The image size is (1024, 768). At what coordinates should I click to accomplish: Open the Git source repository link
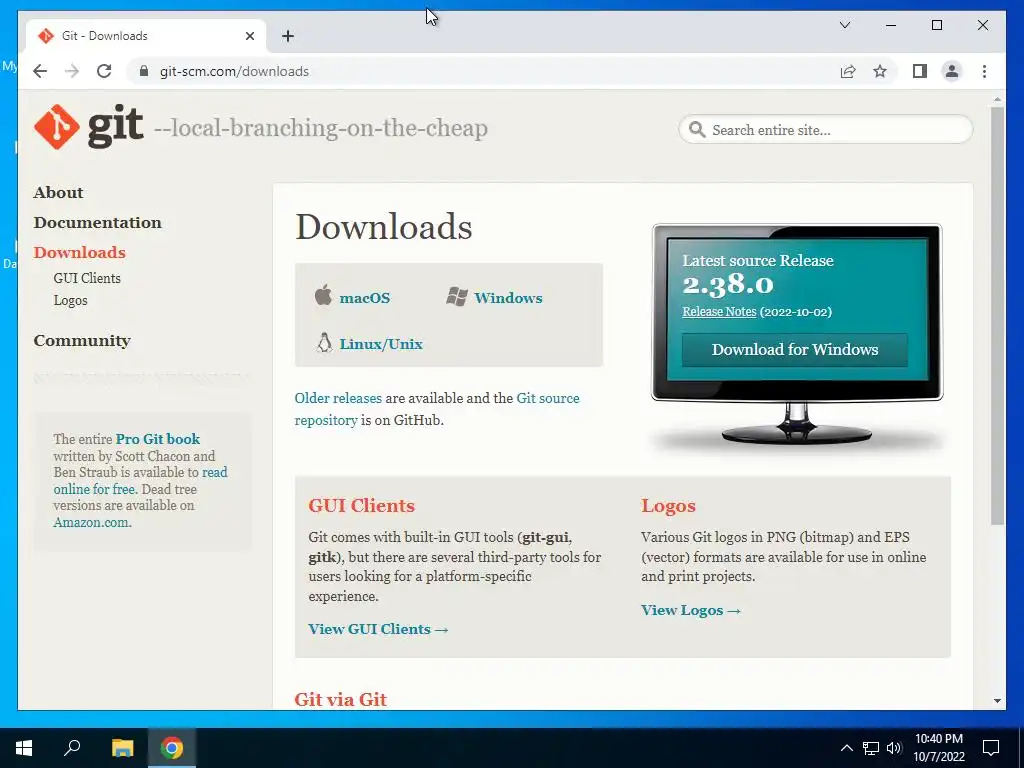547,398
